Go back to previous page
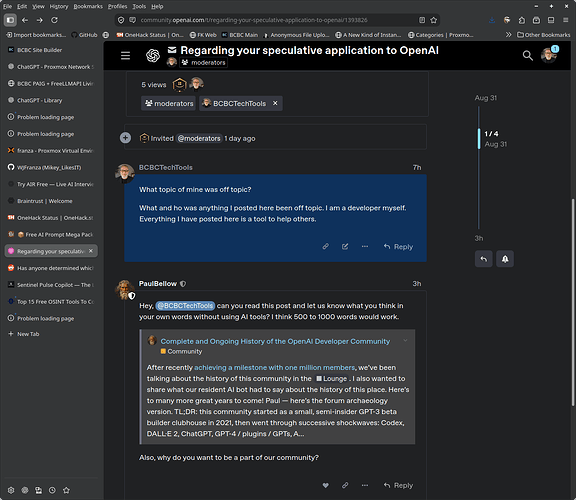576x500 pixels. click(x=25, y=20)
